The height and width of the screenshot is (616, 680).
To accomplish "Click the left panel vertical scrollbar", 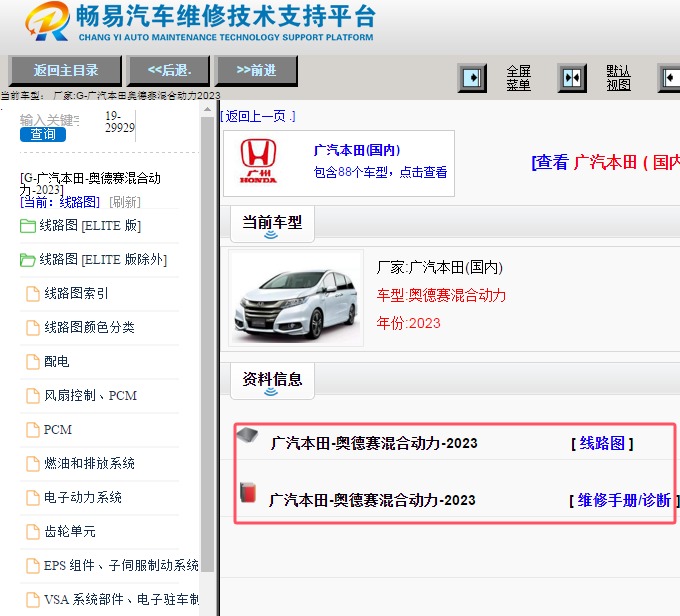I will coord(207,343).
